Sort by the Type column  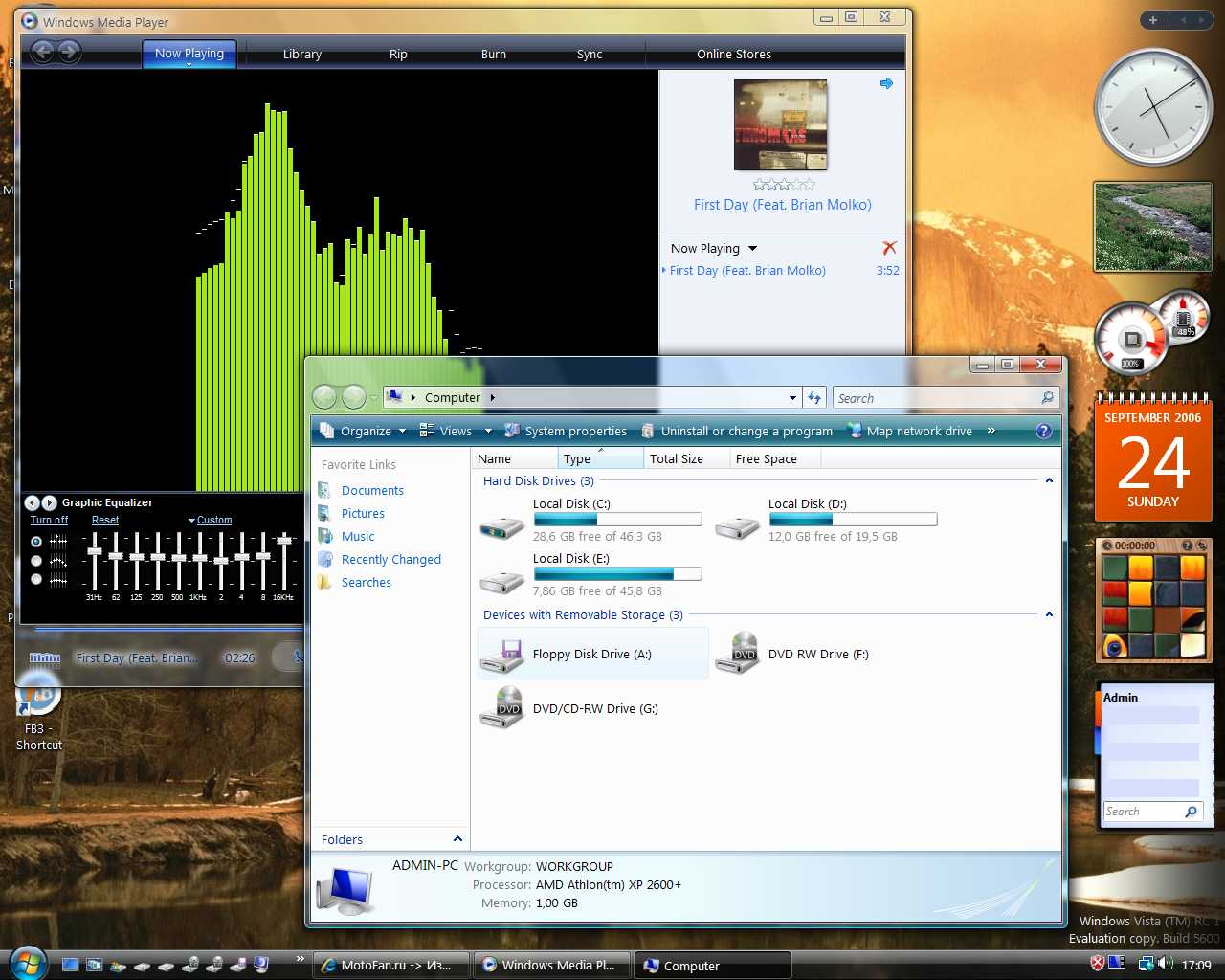tap(600, 458)
